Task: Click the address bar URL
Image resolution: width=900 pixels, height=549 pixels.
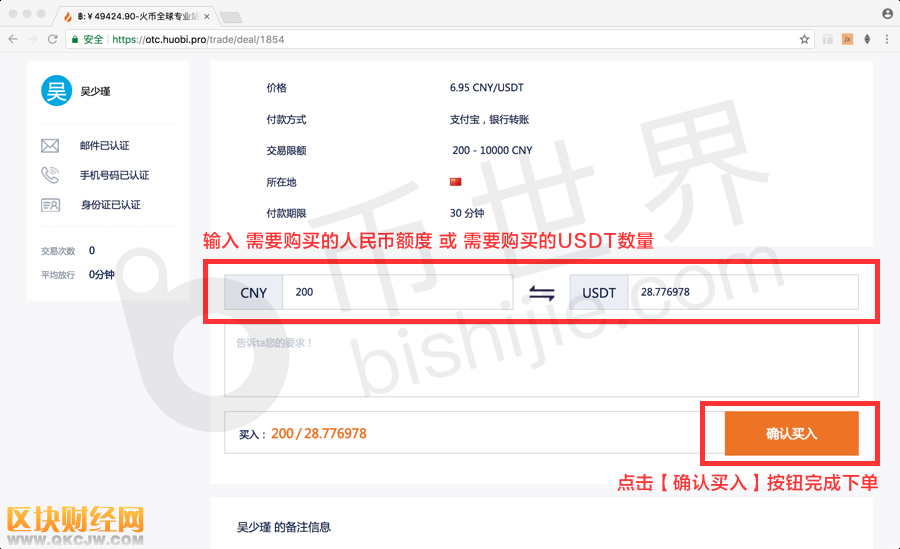Action: tap(198, 39)
